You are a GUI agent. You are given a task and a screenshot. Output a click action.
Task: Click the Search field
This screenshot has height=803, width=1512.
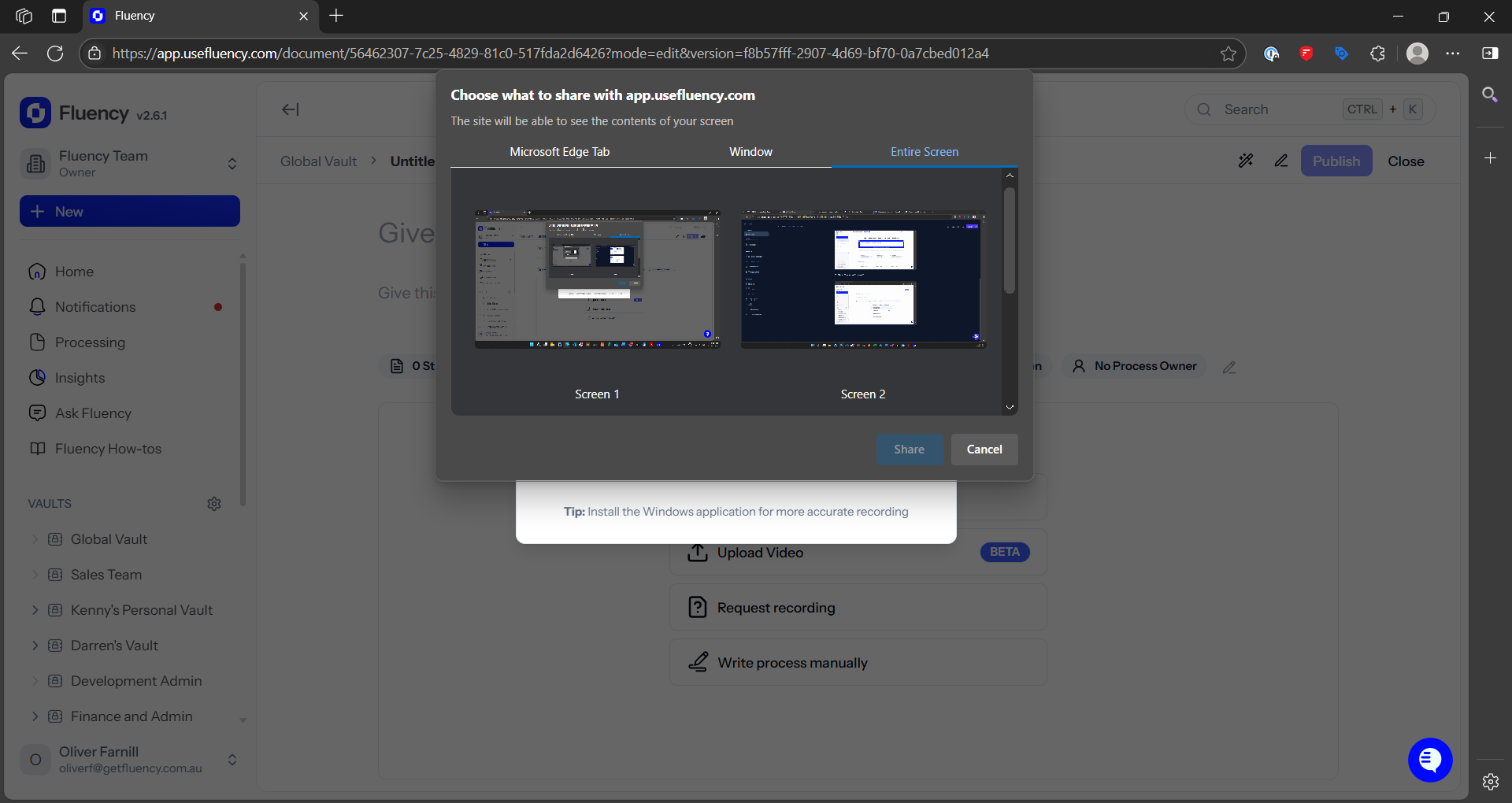[1310, 109]
